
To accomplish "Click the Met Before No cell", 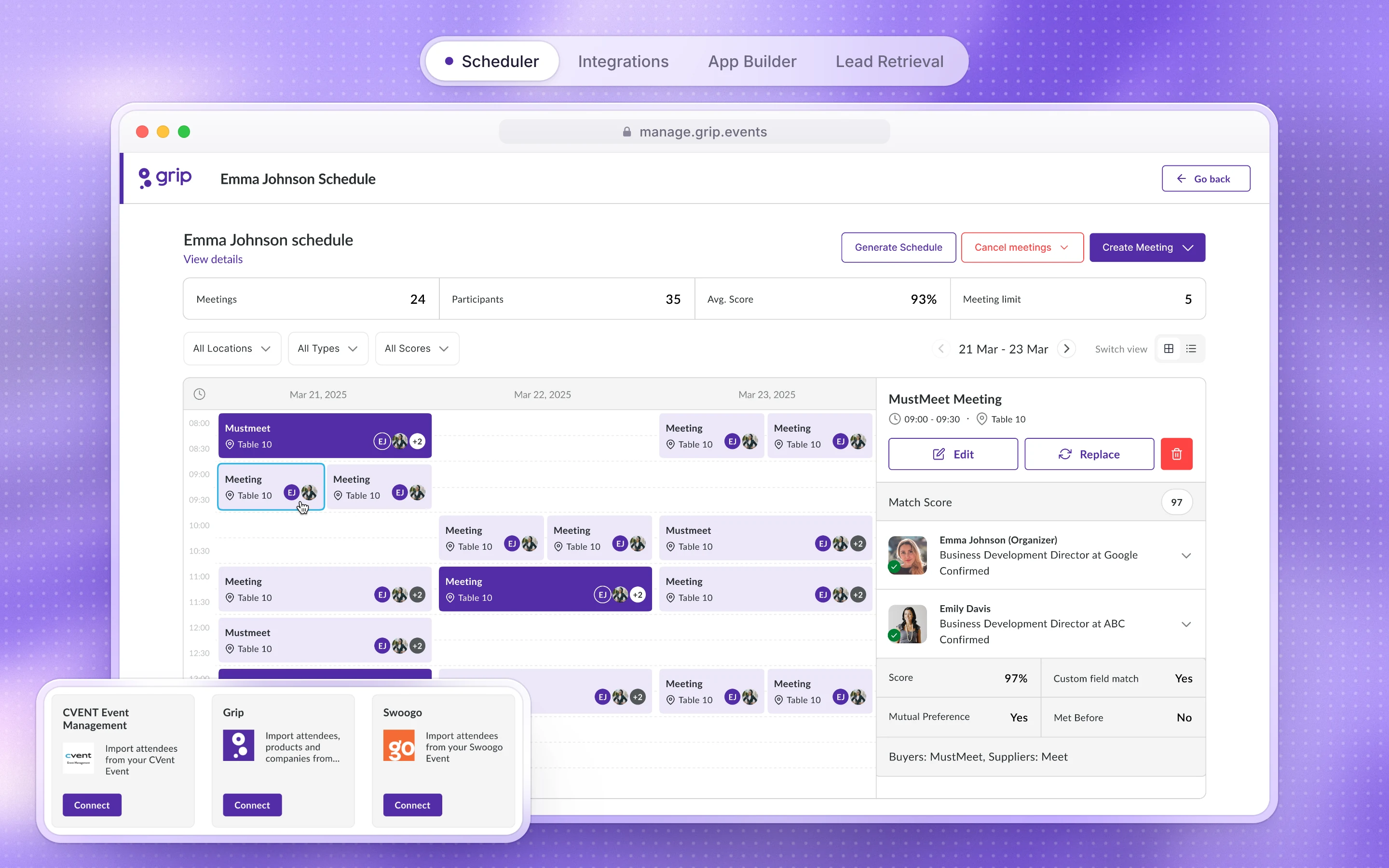I will (1123, 717).
